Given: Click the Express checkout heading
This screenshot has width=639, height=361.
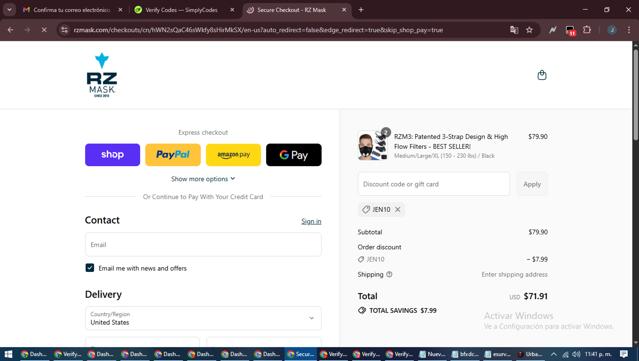Looking at the screenshot, I should (203, 132).
